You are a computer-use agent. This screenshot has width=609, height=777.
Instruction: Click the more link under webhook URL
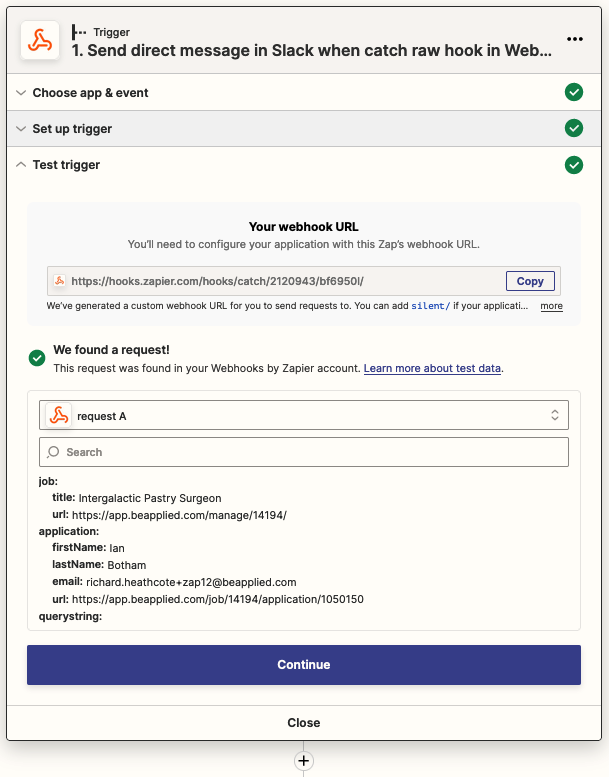[551, 306]
